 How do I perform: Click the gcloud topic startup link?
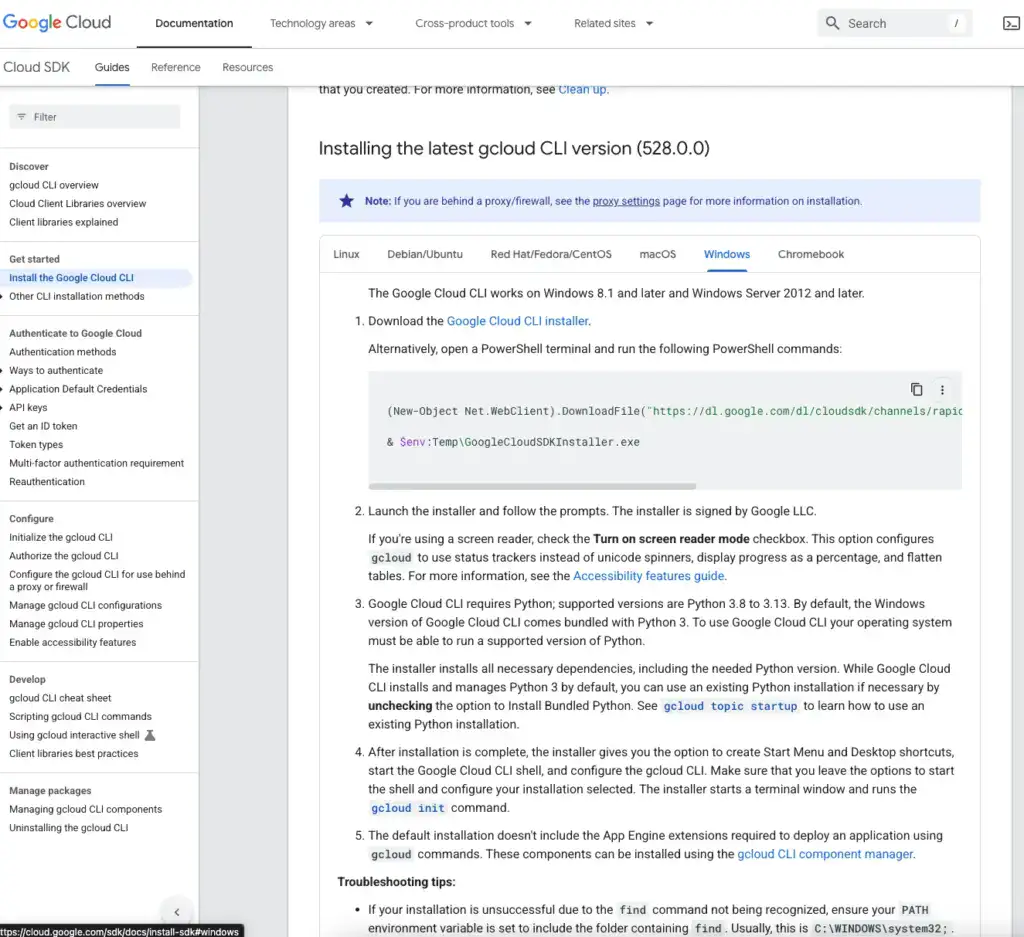click(x=730, y=706)
